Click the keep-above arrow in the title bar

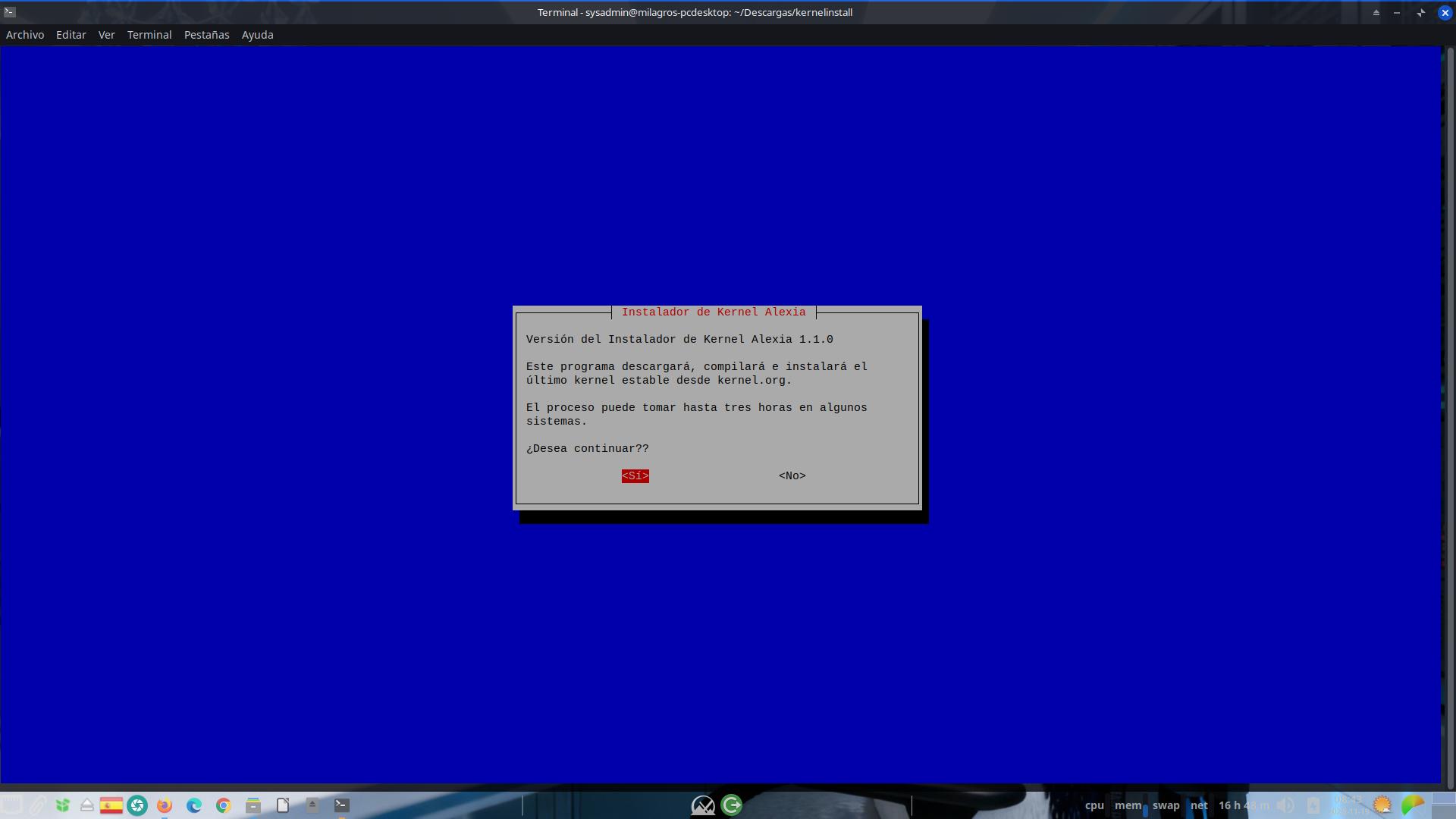[x=1376, y=12]
